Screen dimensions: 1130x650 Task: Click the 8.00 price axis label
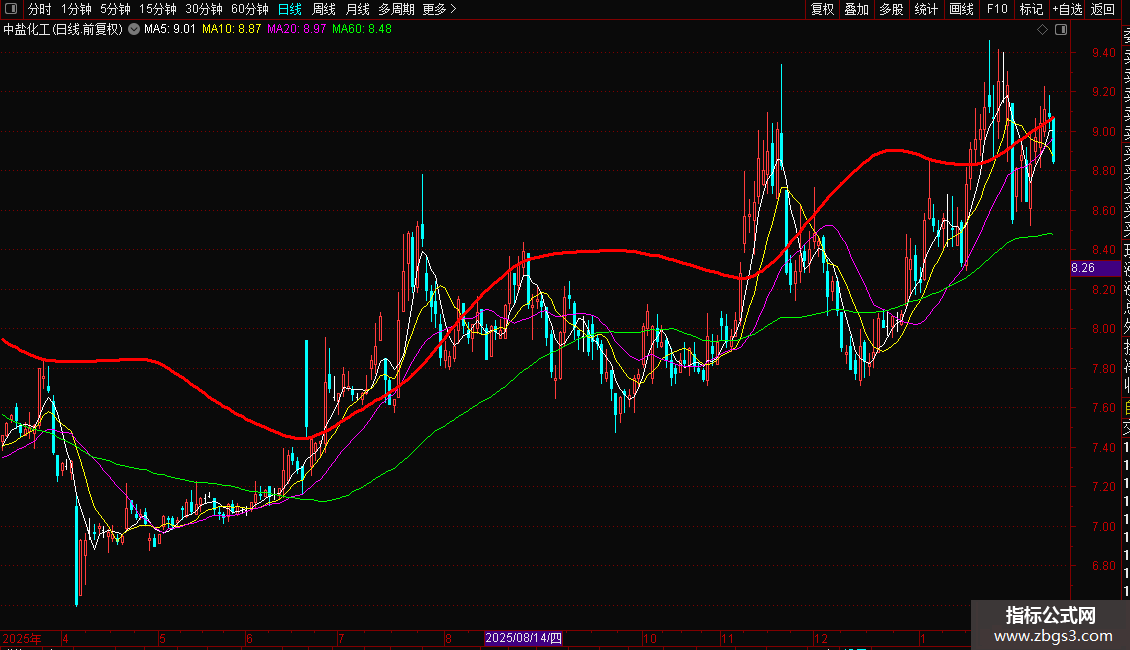[1103, 329]
